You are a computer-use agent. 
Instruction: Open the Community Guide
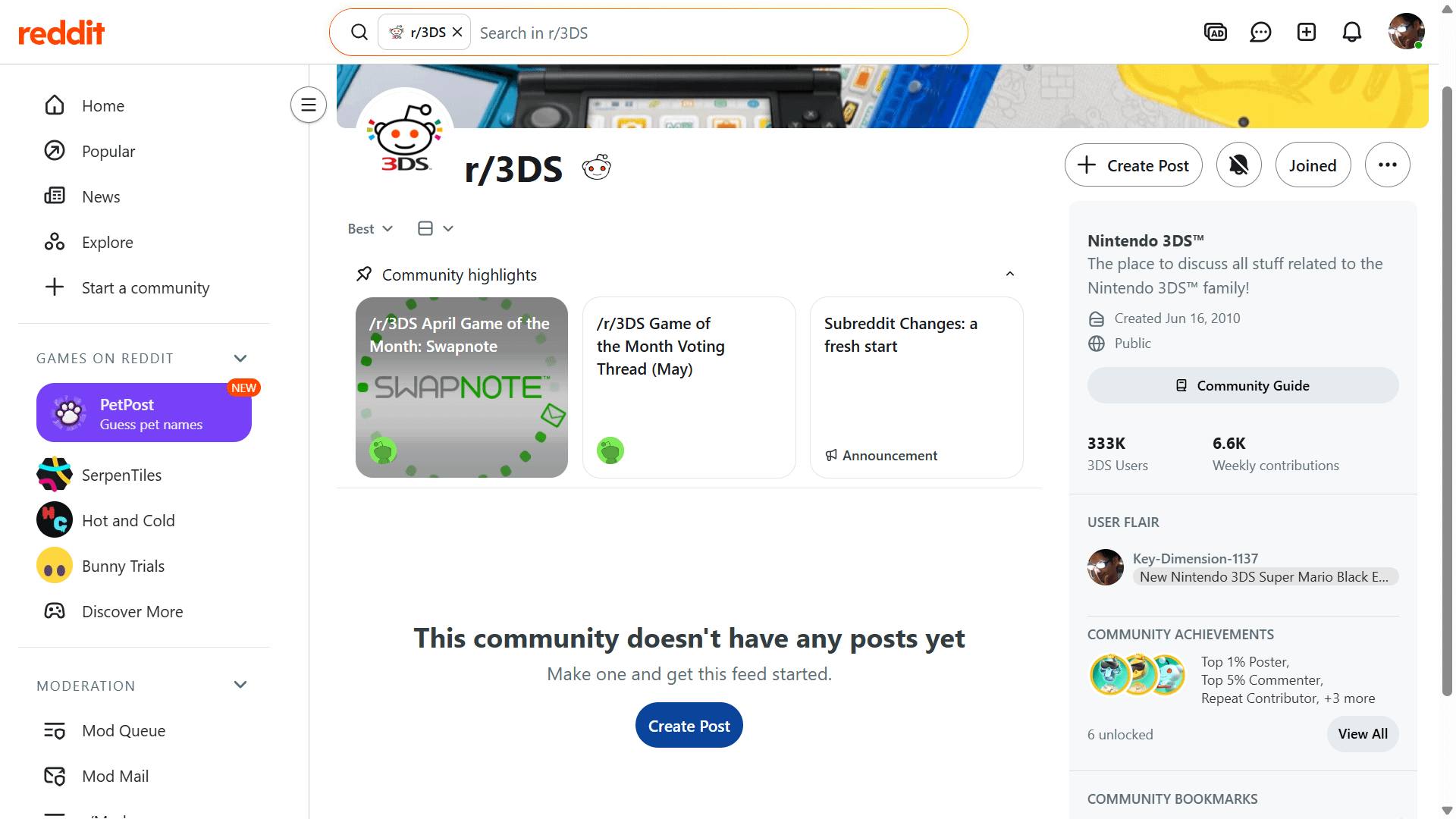point(1243,386)
